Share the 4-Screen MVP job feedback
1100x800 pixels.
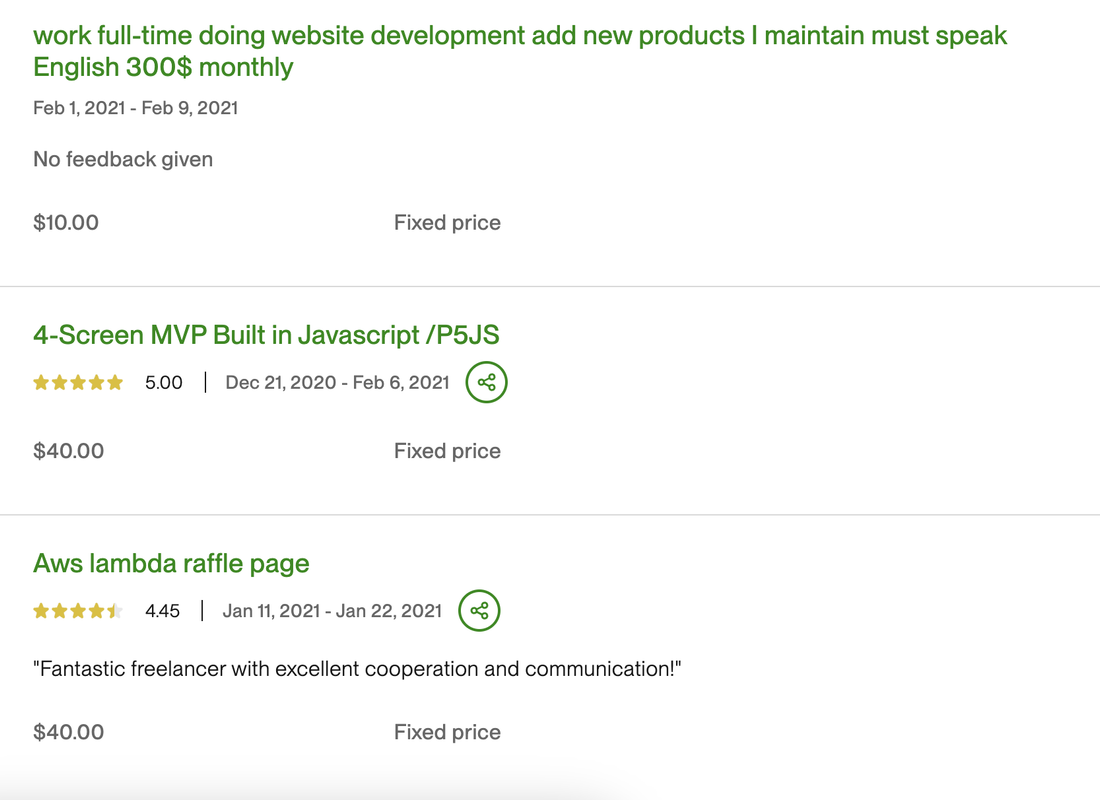click(x=487, y=382)
